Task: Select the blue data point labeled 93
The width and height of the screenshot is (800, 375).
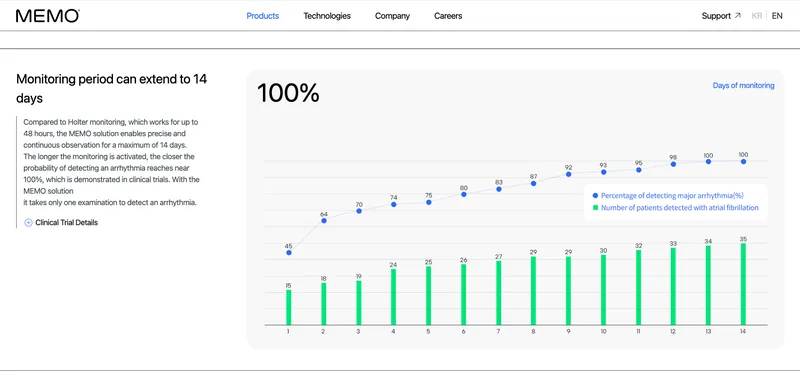Action: [x=603, y=172]
